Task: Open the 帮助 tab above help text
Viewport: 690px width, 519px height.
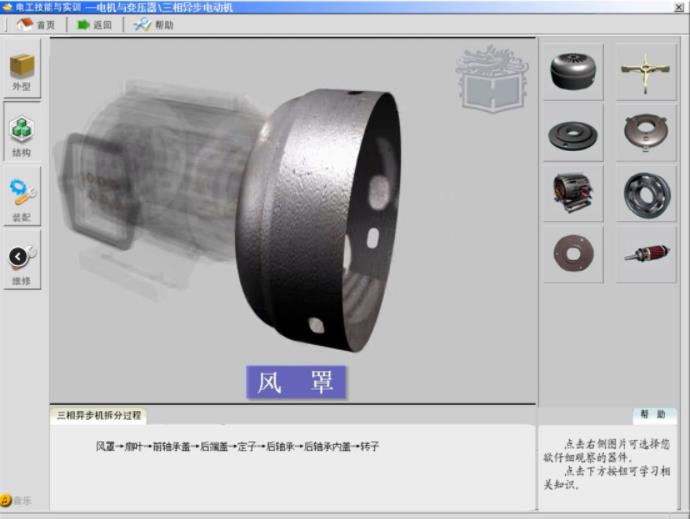Action: pos(653,415)
